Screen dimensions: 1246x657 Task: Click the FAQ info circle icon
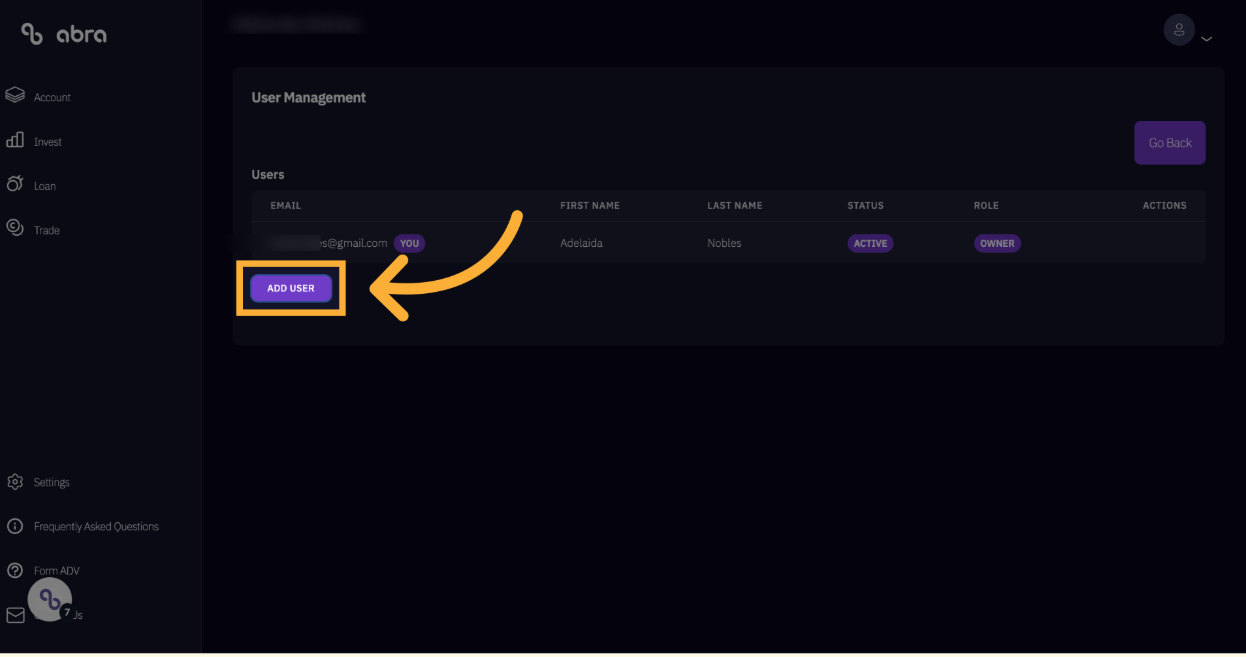click(x=15, y=526)
